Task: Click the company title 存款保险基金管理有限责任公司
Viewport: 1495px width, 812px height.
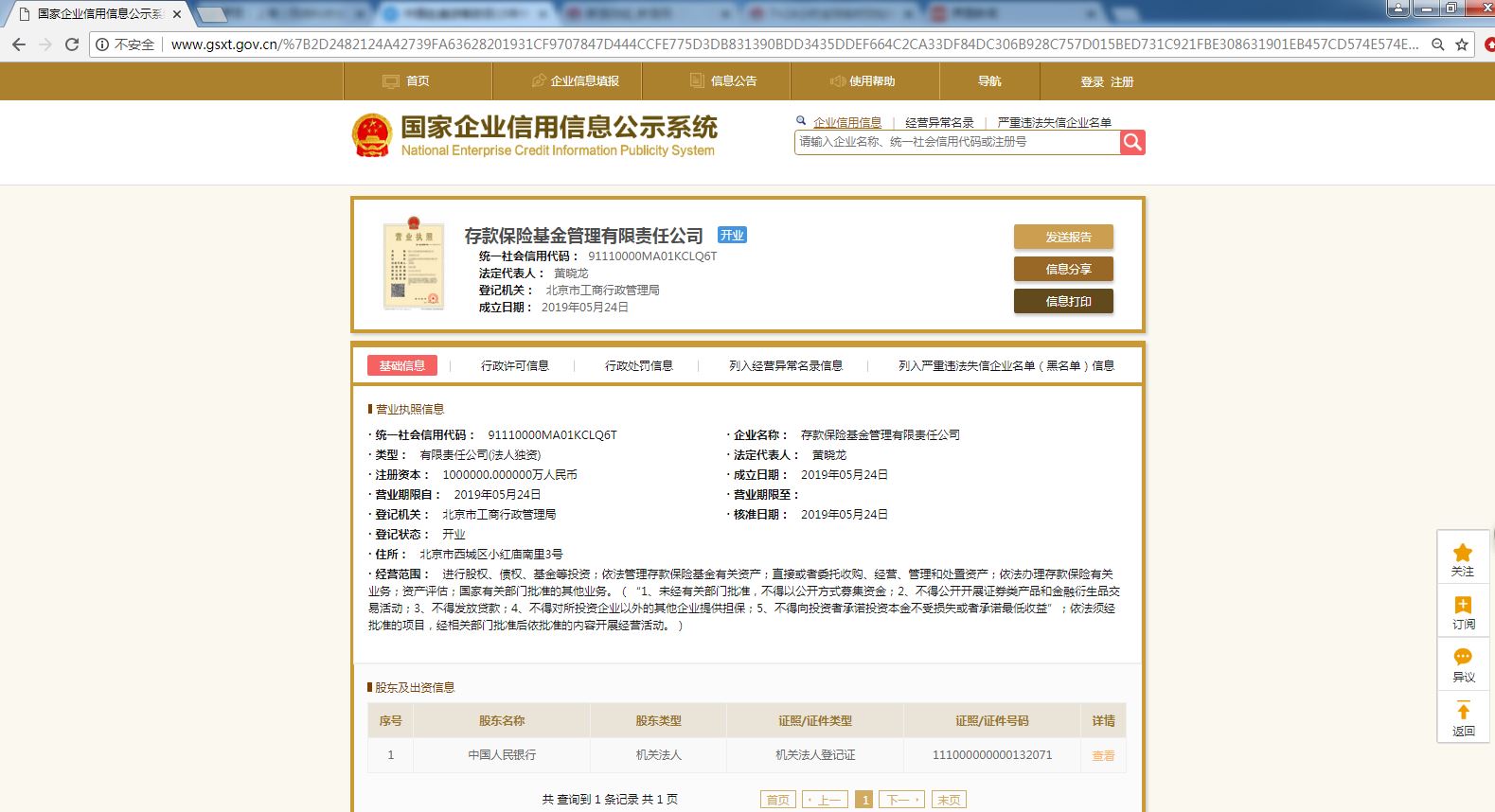Action: tap(583, 236)
